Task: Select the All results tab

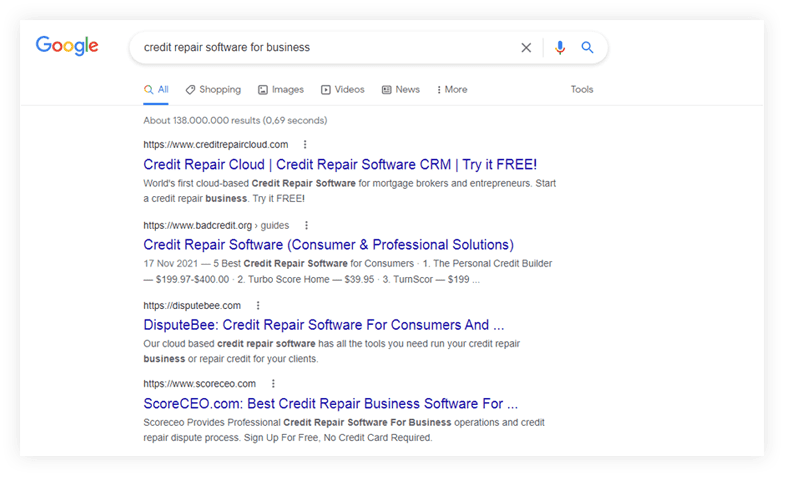Action: (156, 89)
